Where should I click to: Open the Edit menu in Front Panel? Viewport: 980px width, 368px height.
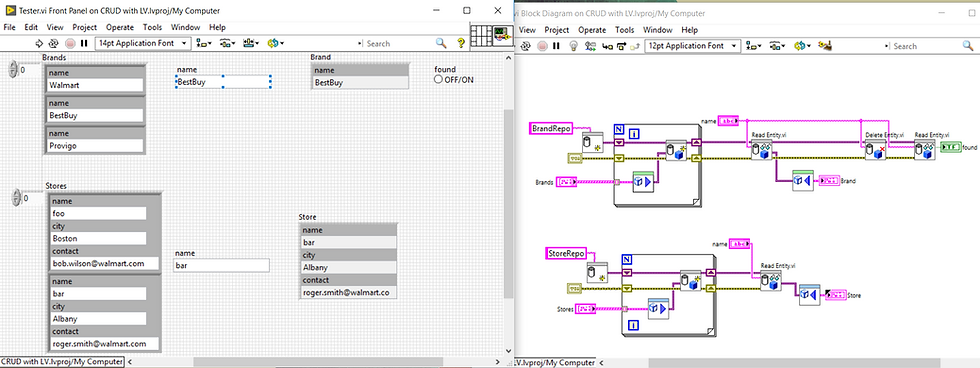pyautogui.click(x=31, y=27)
